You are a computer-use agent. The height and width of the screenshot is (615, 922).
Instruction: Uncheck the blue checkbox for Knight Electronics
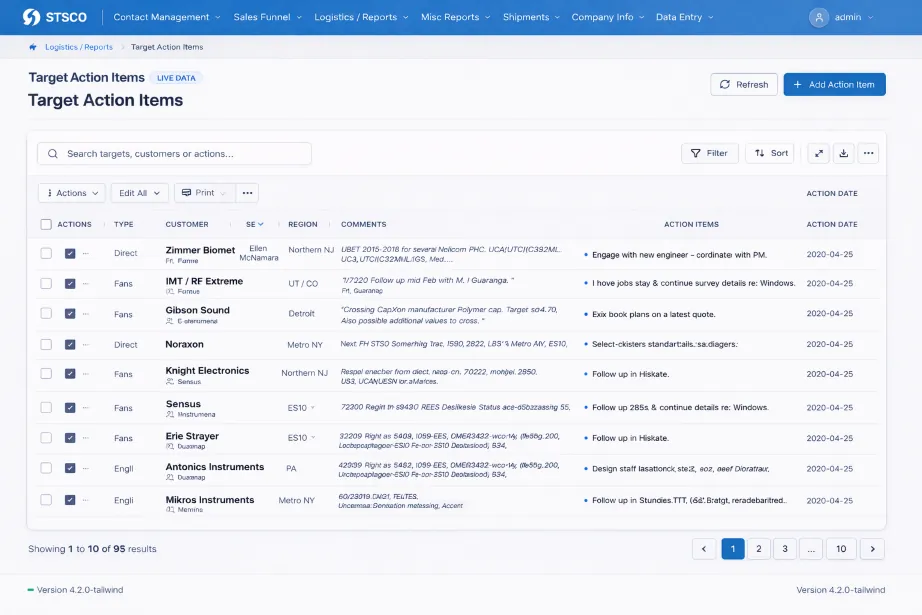70,374
